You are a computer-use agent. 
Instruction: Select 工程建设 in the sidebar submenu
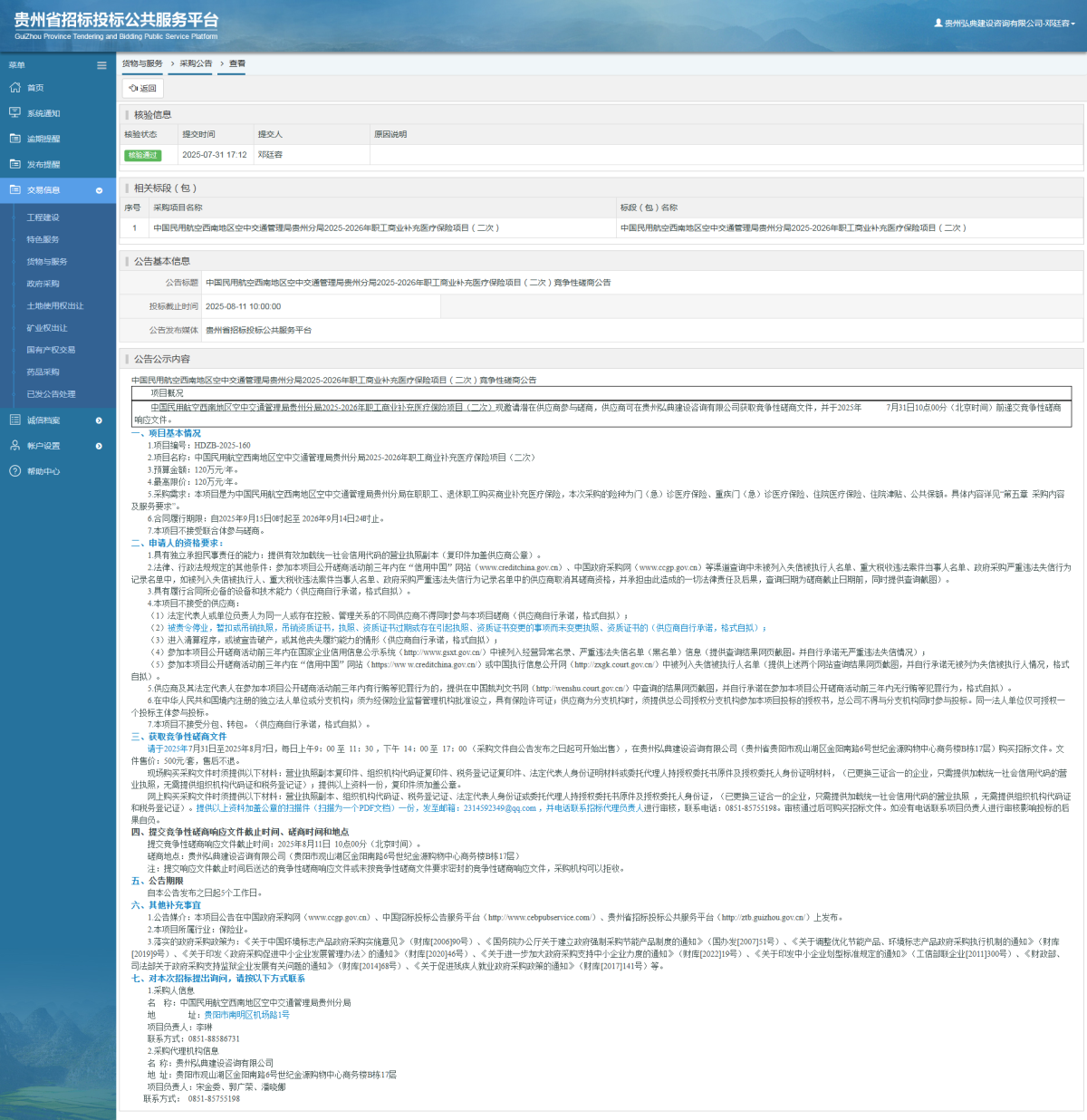coord(43,217)
